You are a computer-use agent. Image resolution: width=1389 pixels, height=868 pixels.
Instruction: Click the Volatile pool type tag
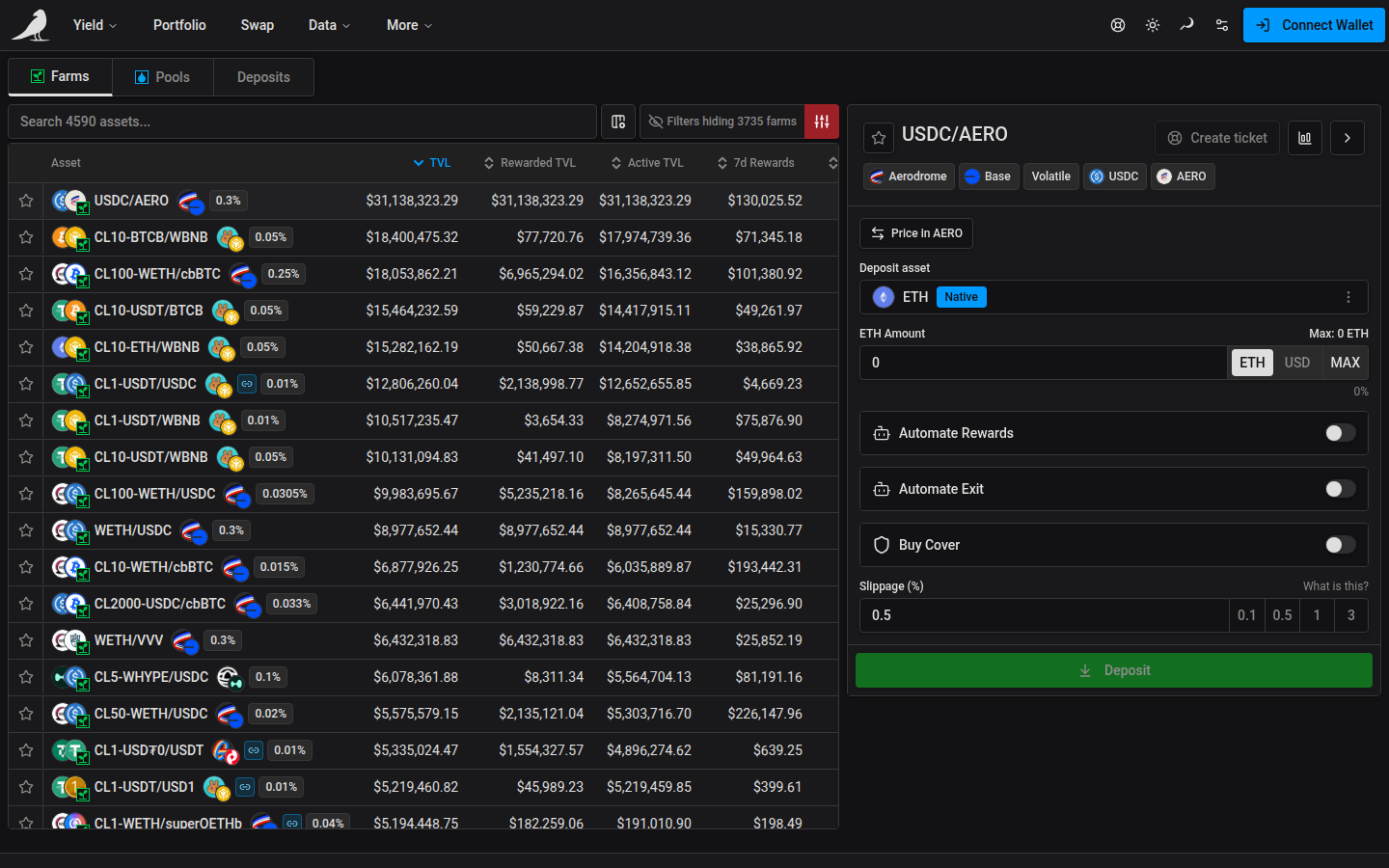coord(1051,176)
